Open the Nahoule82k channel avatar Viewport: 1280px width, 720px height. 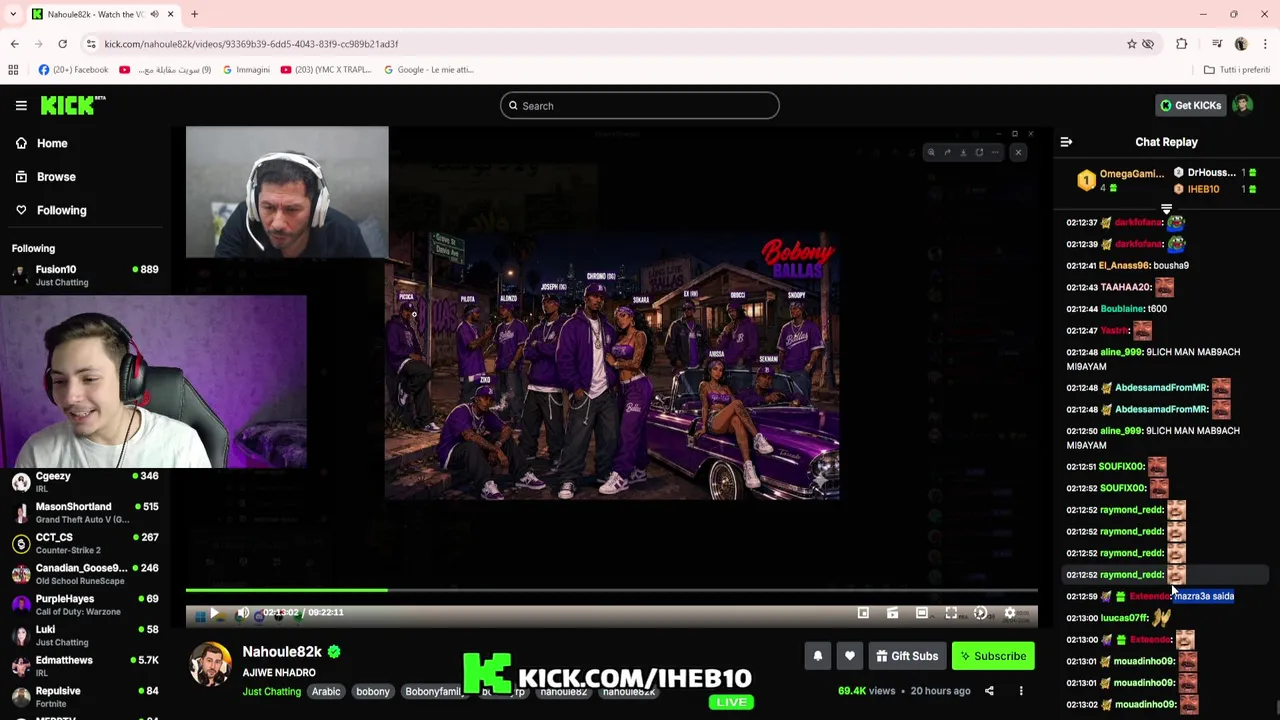(210, 664)
